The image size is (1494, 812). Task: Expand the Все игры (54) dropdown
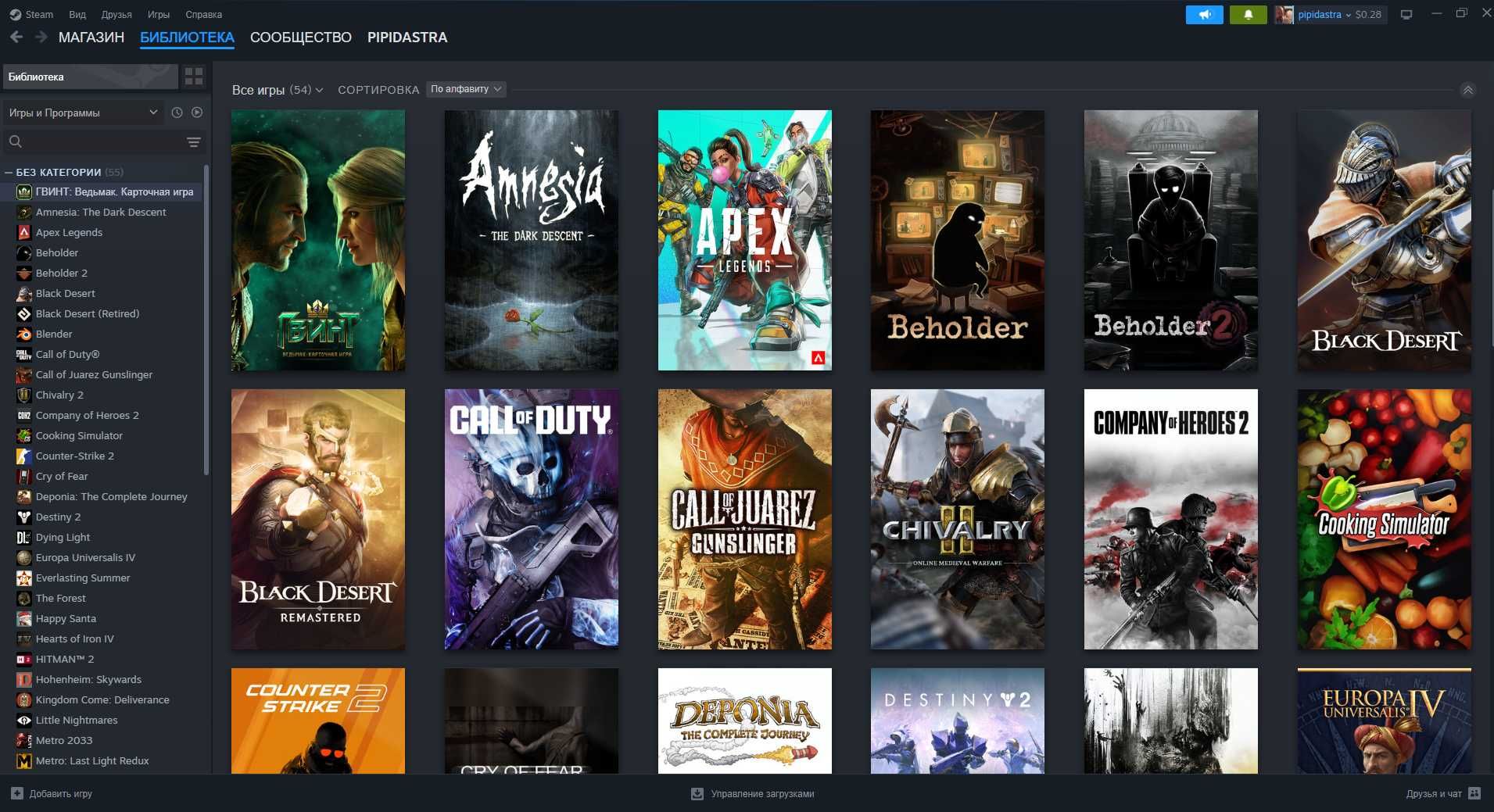click(278, 90)
